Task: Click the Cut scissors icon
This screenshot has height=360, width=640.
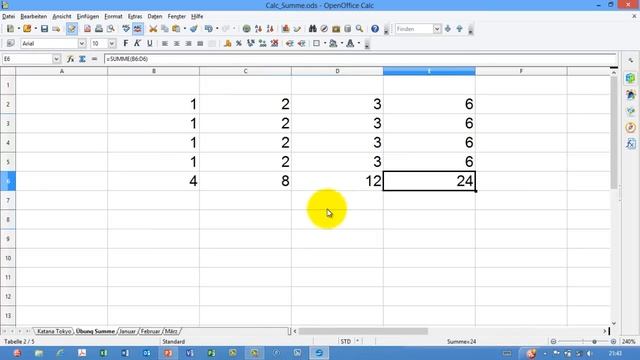Action: (x=153, y=29)
